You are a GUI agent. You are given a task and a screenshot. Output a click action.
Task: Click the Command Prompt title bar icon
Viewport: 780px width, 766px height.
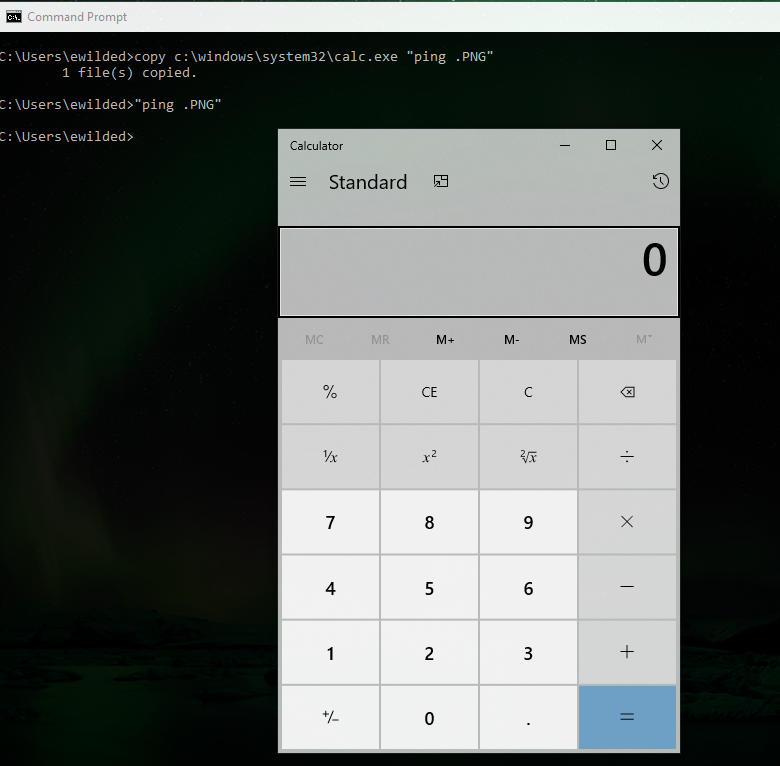[x=13, y=17]
